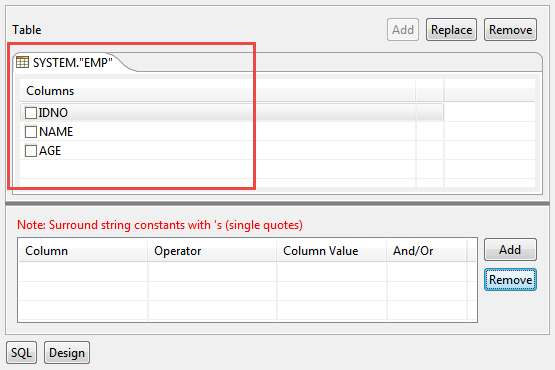Tick the NAME column checkbox
Screen dimensions: 555x370
[31, 132]
